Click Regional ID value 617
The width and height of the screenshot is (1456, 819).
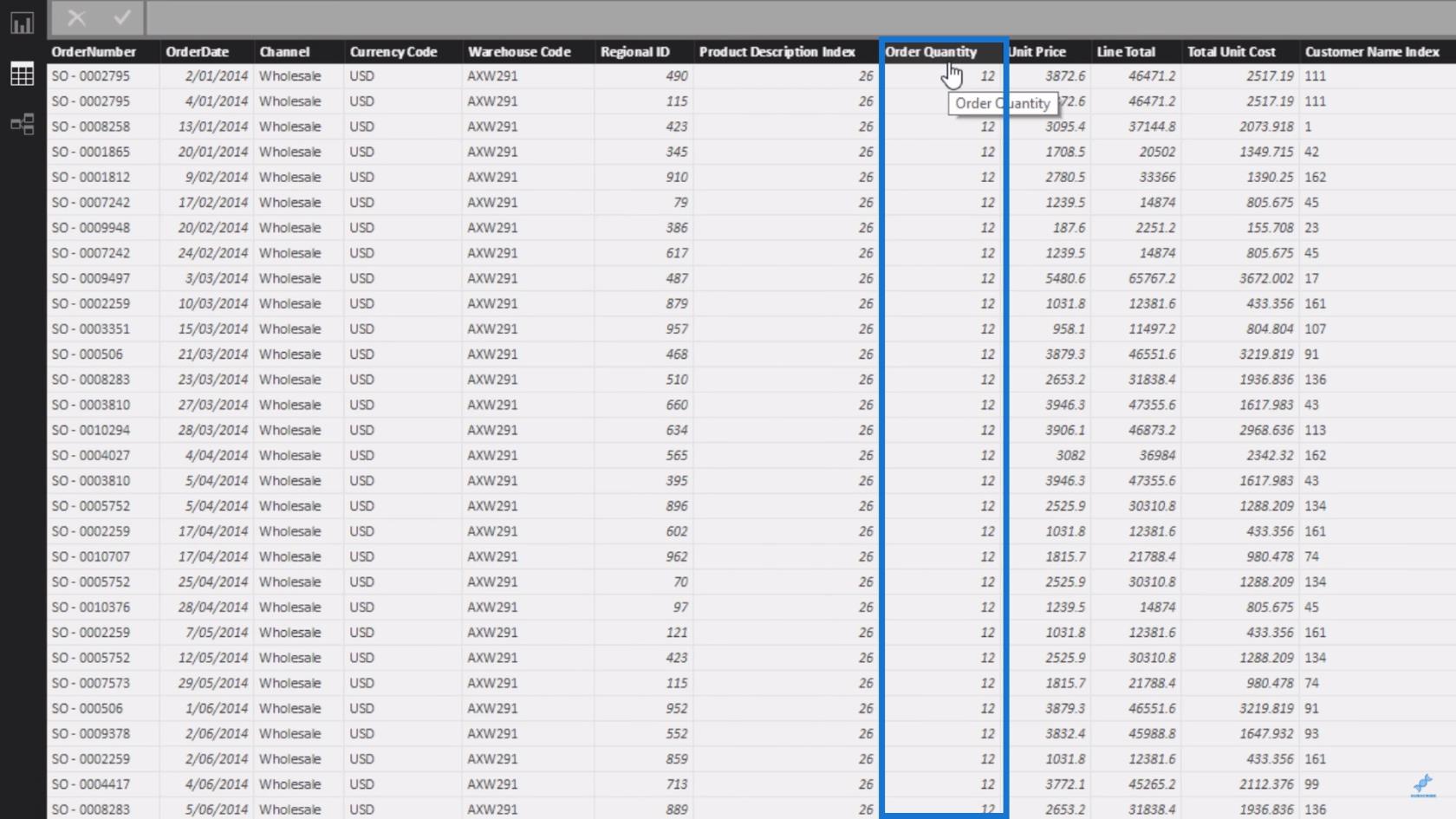coord(677,253)
